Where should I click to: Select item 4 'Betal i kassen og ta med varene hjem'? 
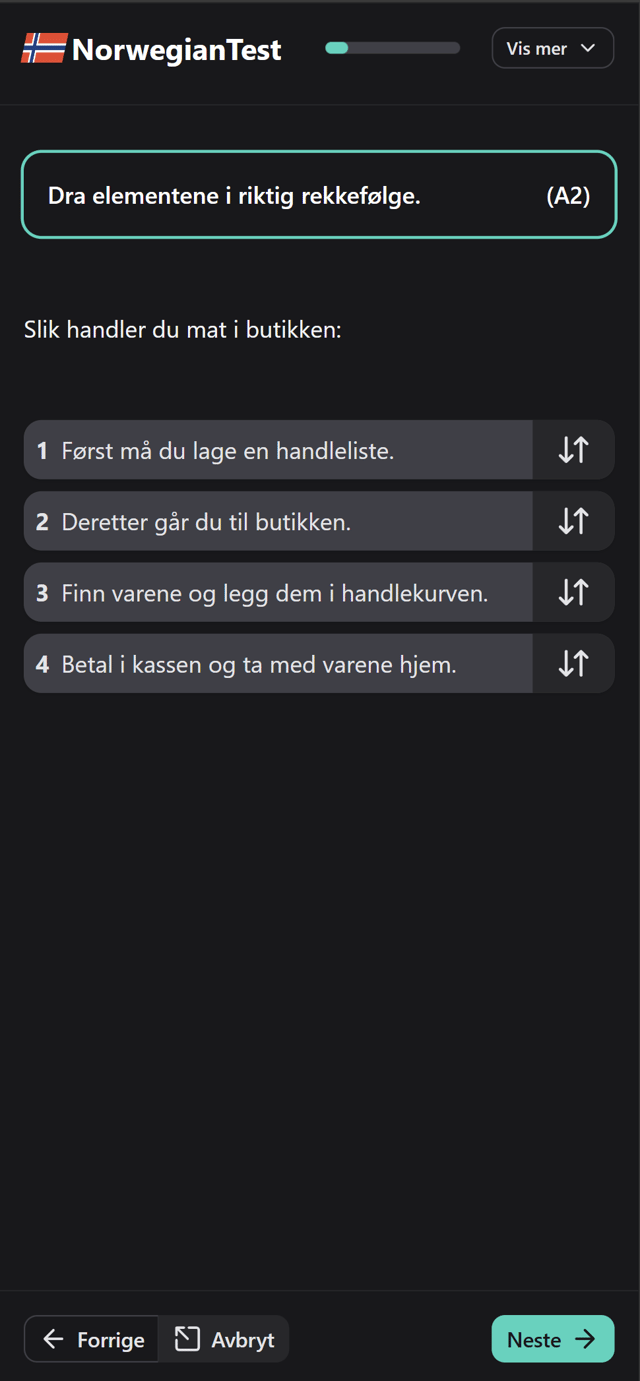[x=278, y=663]
